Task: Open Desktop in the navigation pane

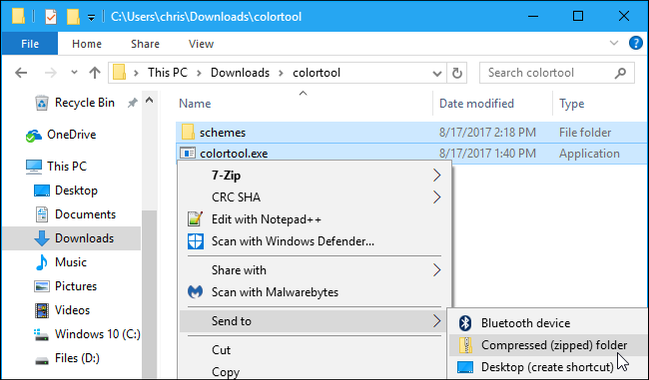Action: [x=65, y=190]
